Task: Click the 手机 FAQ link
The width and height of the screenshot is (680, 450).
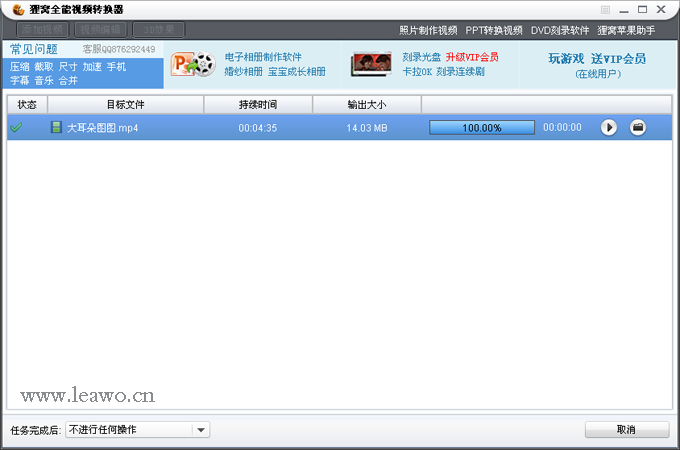Action: click(x=117, y=67)
